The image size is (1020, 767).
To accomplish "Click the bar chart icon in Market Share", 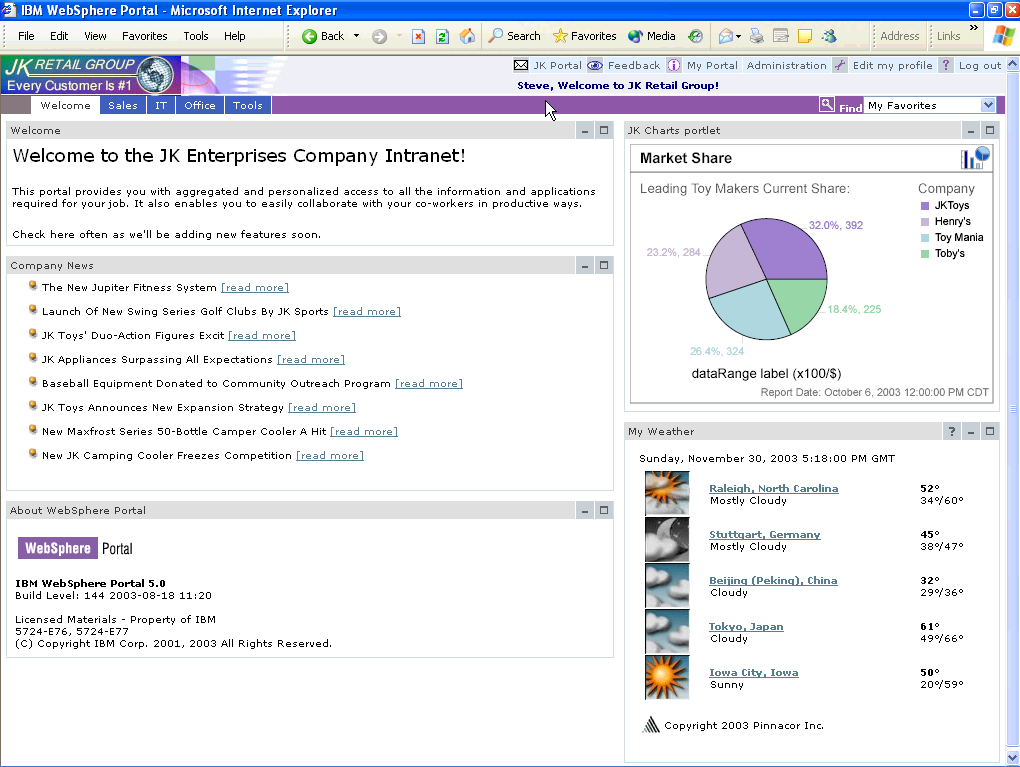I will pos(974,157).
